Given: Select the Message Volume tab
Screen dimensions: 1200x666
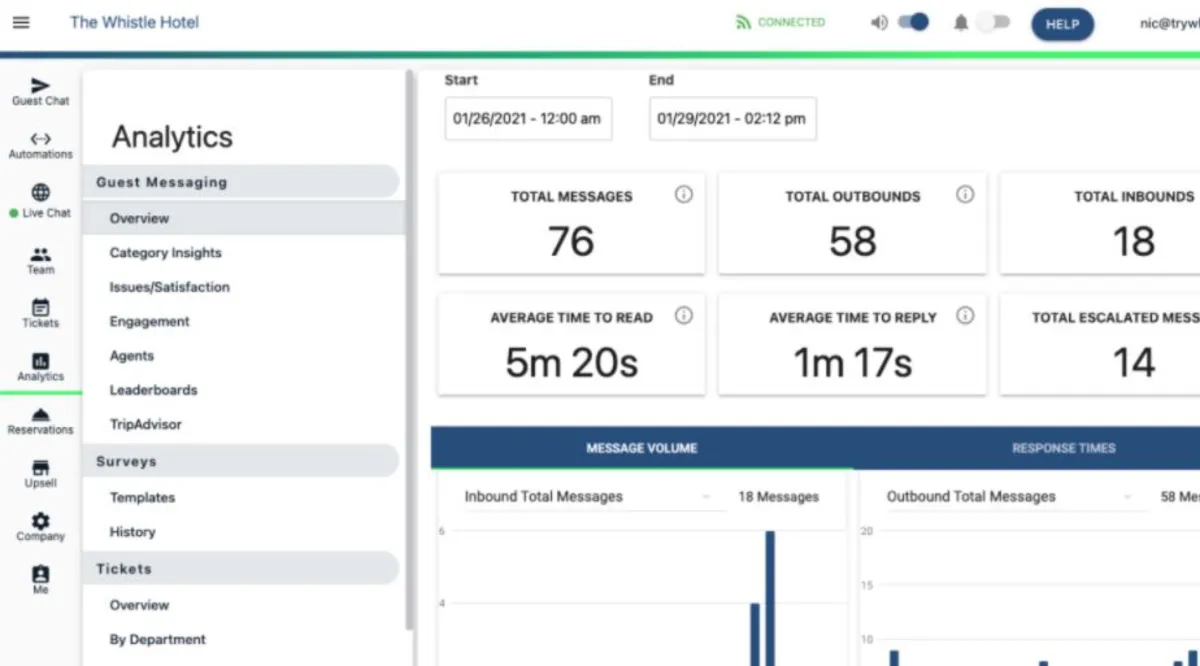Looking at the screenshot, I should [641, 448].
